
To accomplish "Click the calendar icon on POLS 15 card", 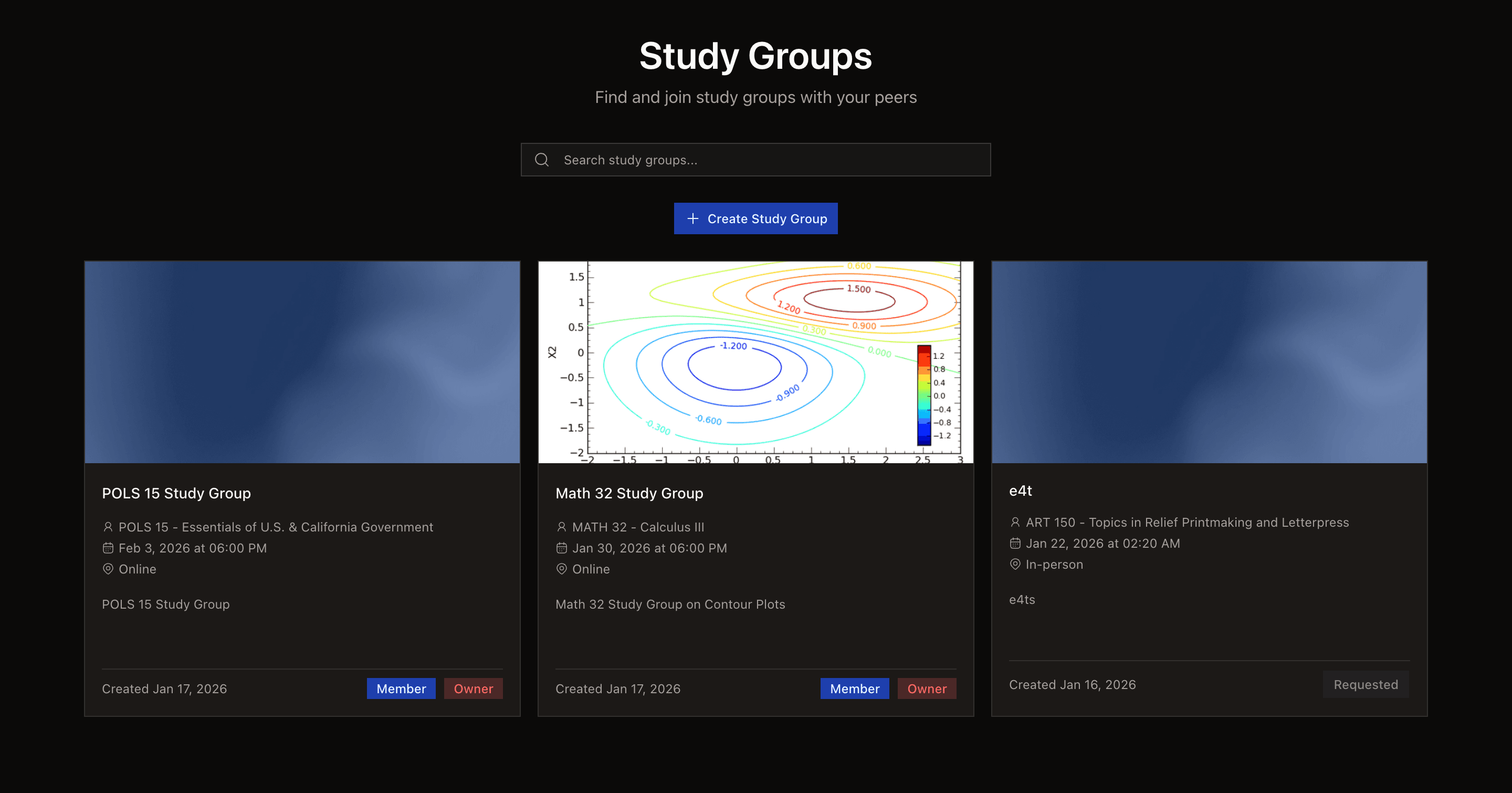I will point(108,548).
